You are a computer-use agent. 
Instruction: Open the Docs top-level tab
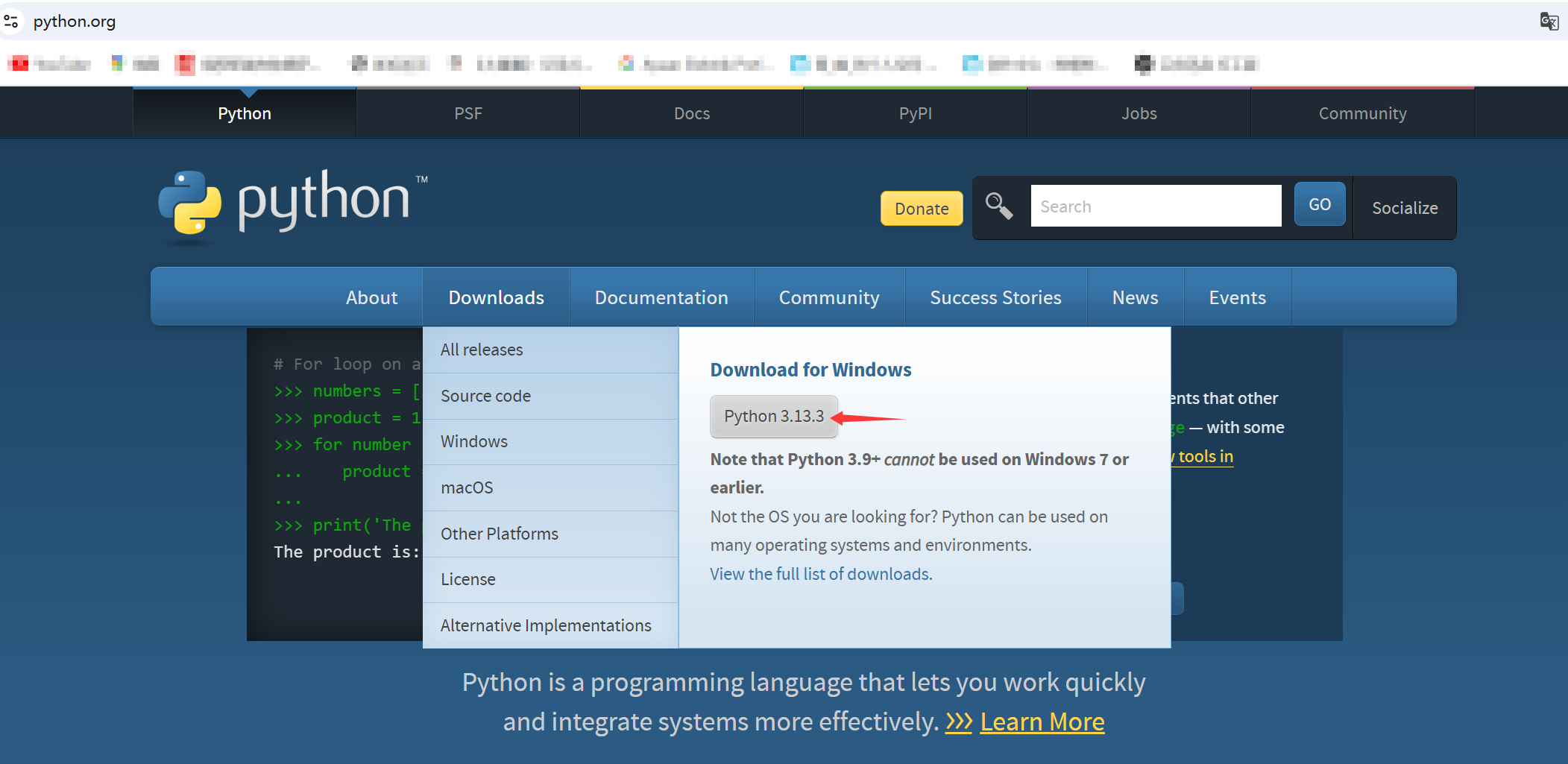[x=692, y=113]
